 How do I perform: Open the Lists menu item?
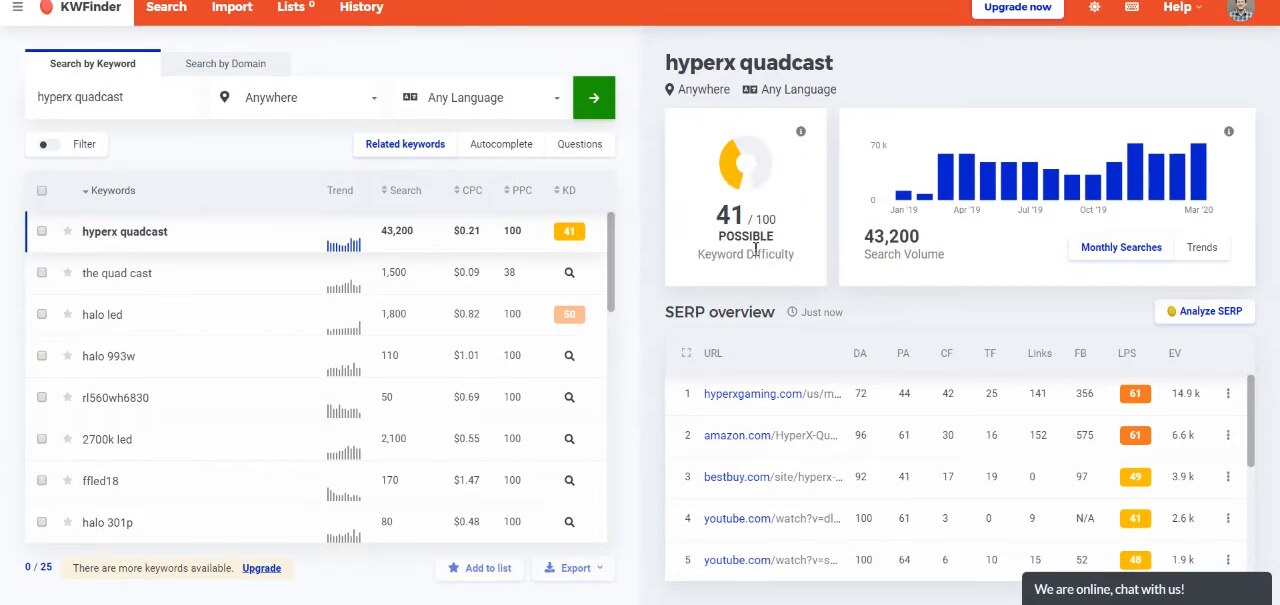tap(295, 7)
